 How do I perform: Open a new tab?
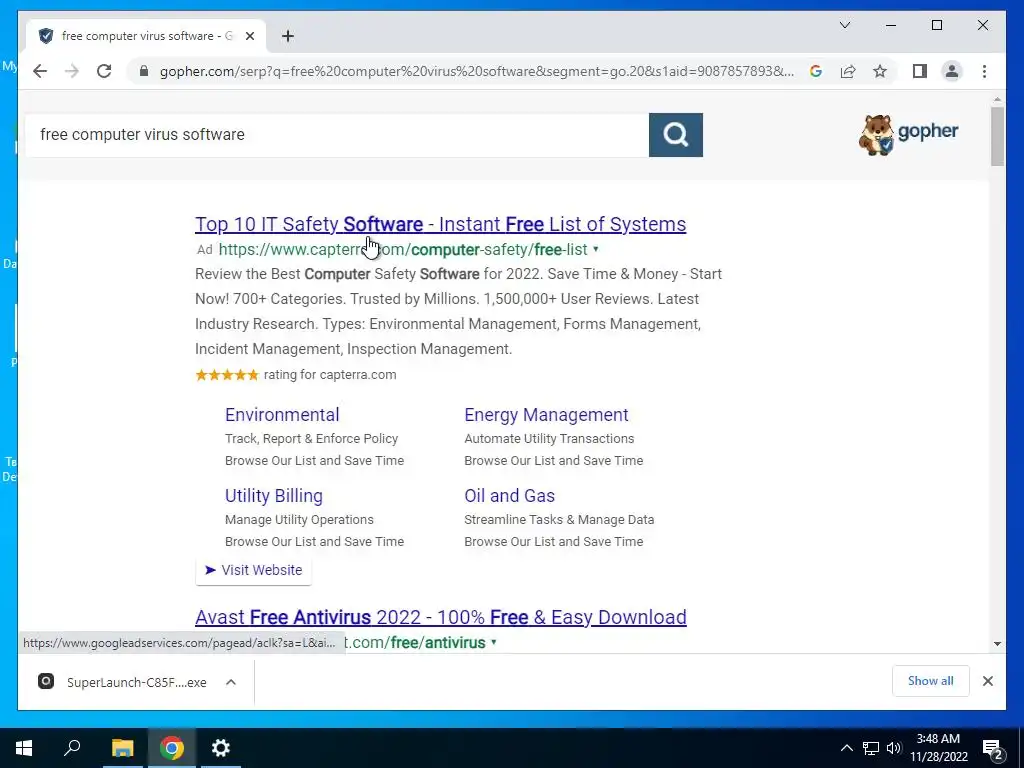(288, 36)
